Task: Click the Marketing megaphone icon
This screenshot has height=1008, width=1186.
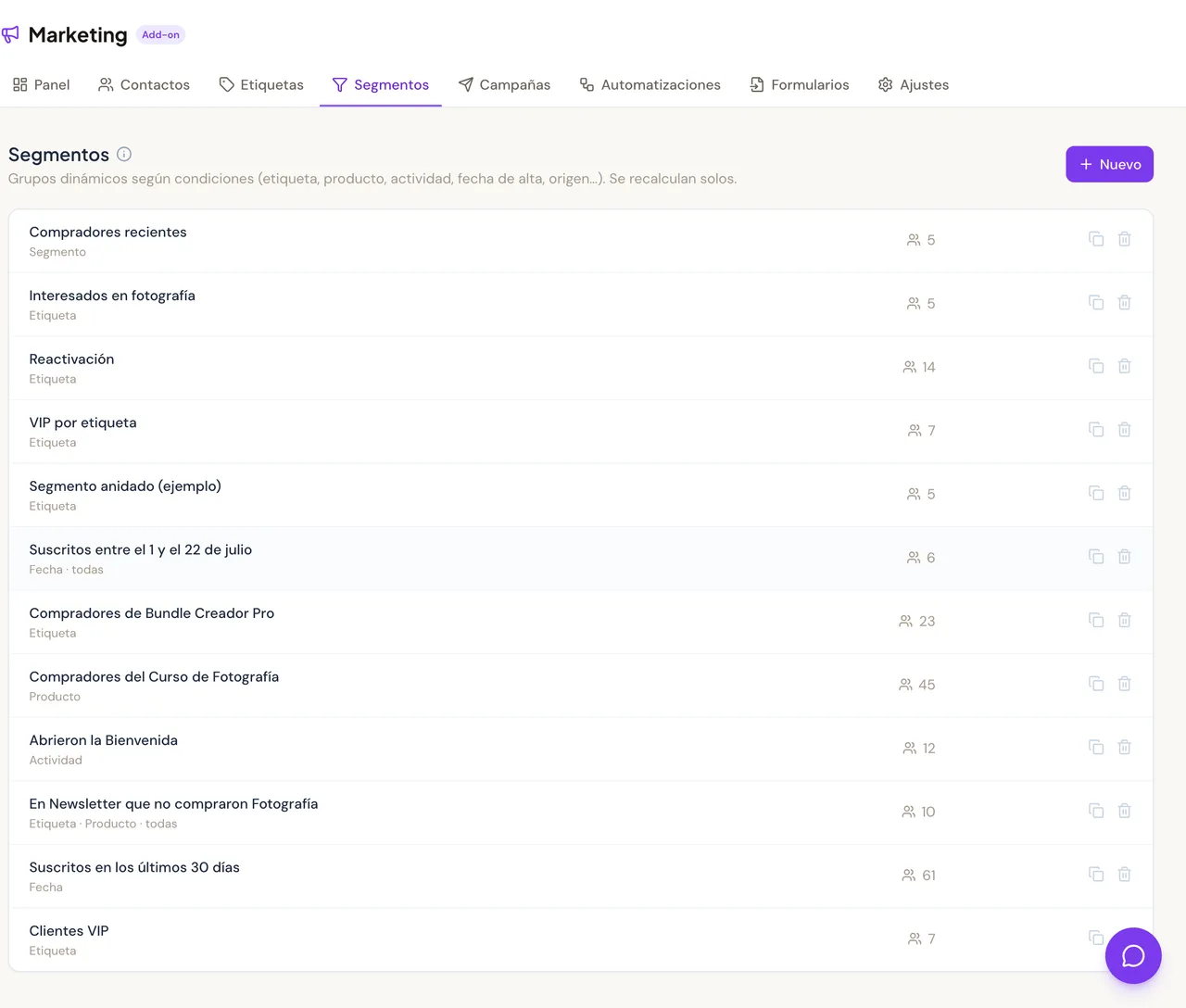Action: [x=10, y=35]
